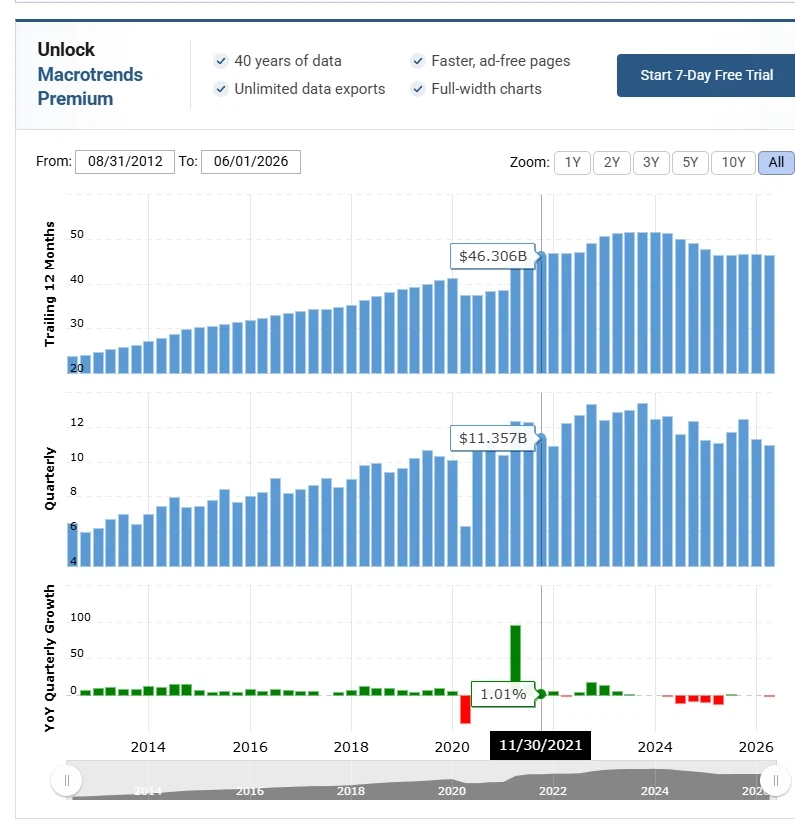The width and height of the screenshot is (795, 831).
Task: Click Start 7-Day Free Trial button
Action: coord(706,75)
